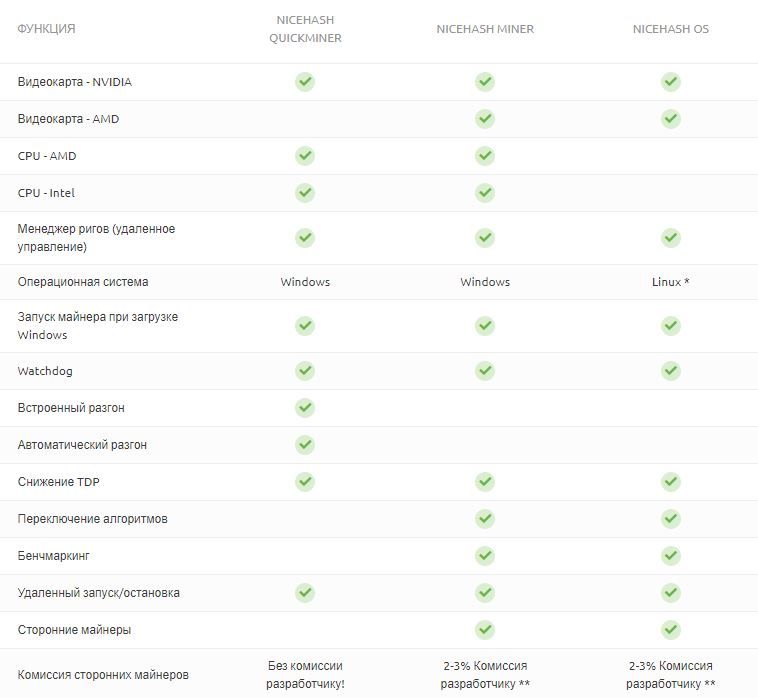
Task: Click the NiceHash QuickMiner column header
Action: (x=305, y=29)
